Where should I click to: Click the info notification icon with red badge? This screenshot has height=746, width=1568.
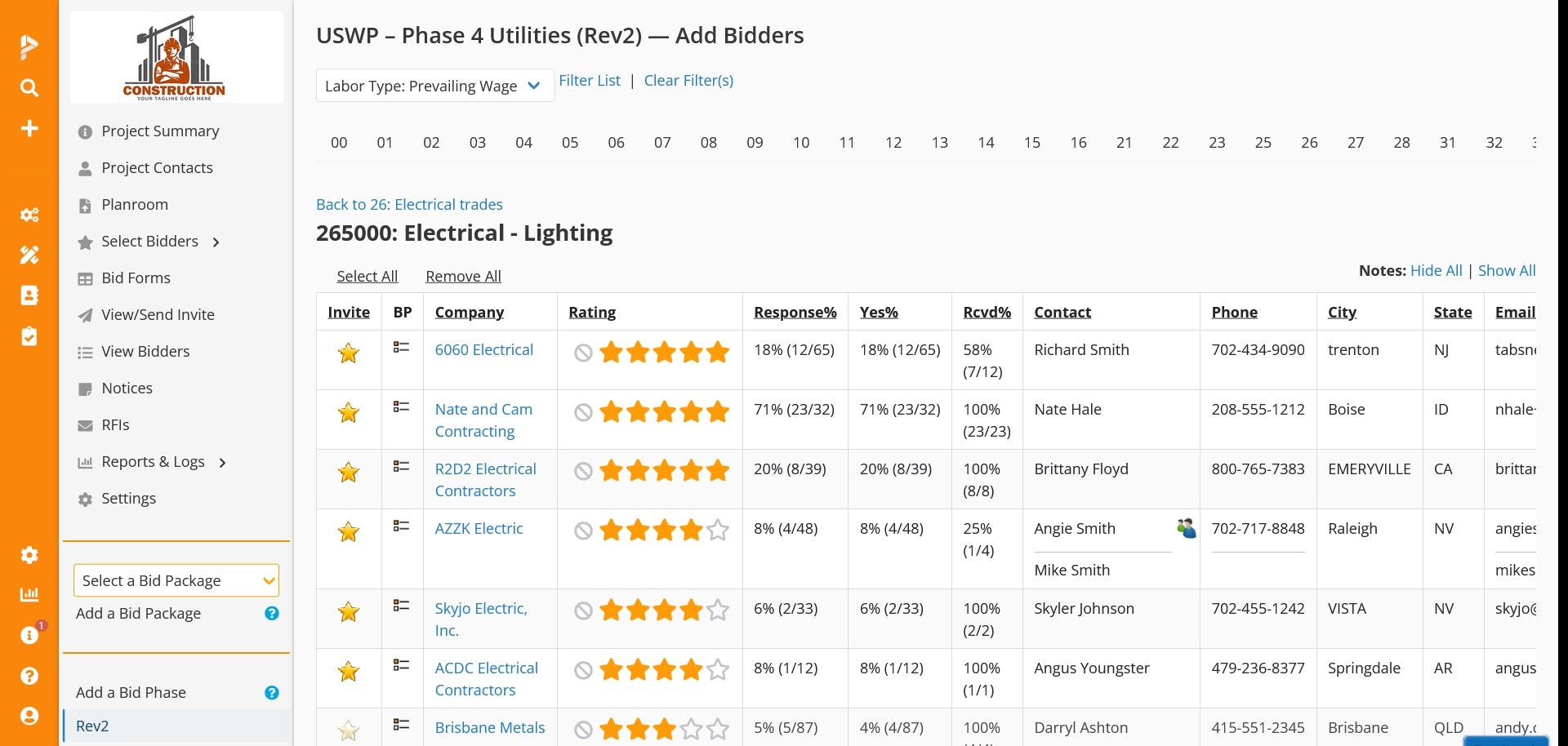[29, 635]
